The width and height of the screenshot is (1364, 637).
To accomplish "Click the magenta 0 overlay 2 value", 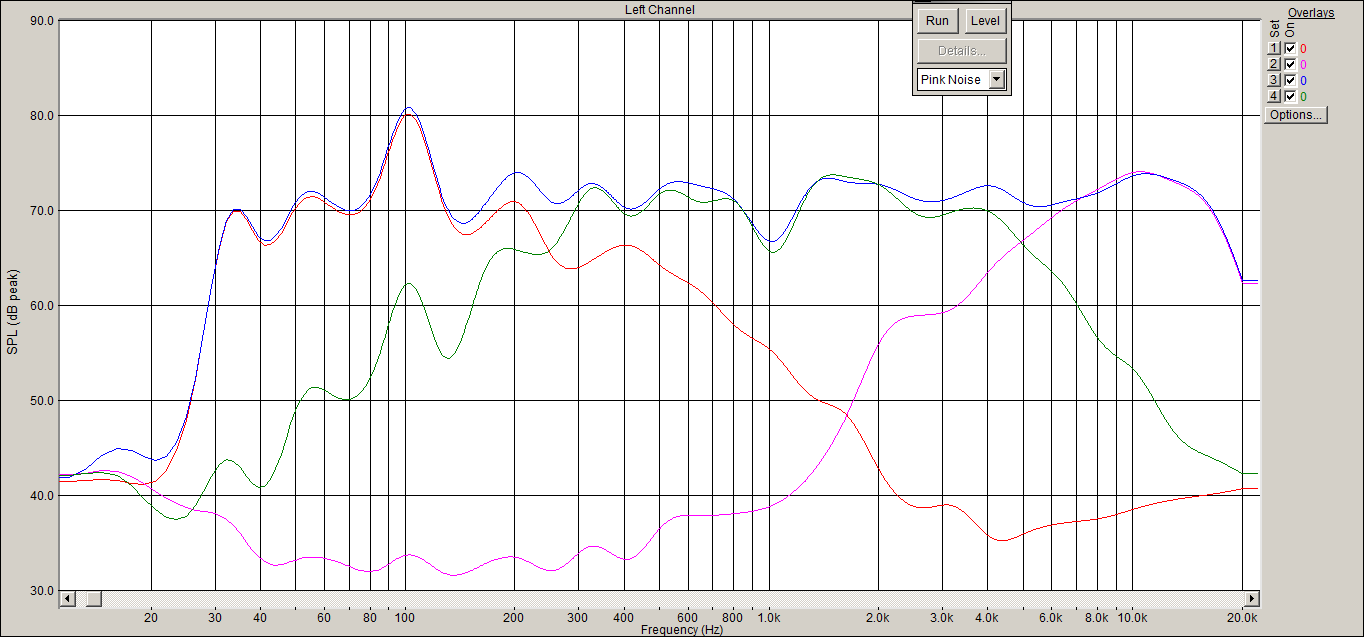I will pos(1303,64).
